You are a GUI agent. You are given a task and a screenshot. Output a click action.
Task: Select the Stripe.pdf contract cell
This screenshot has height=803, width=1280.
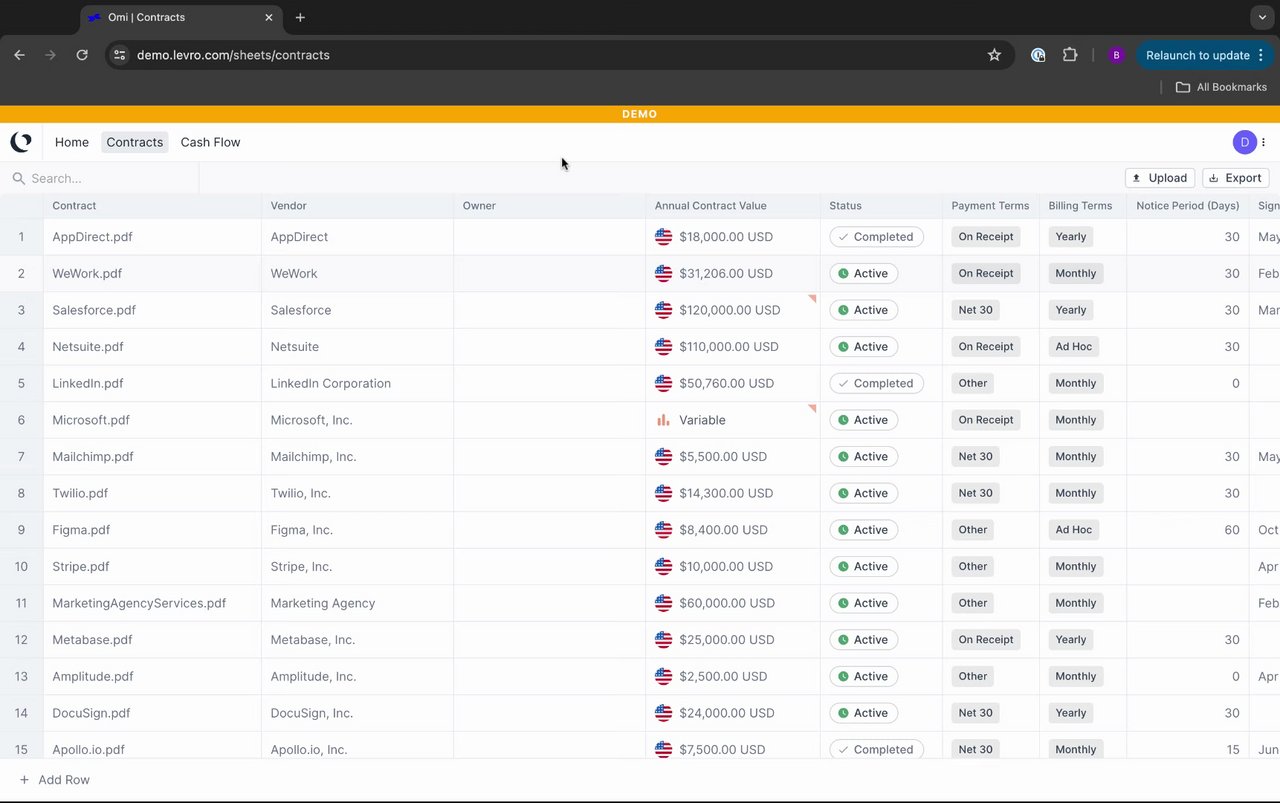tap(152, 567)
